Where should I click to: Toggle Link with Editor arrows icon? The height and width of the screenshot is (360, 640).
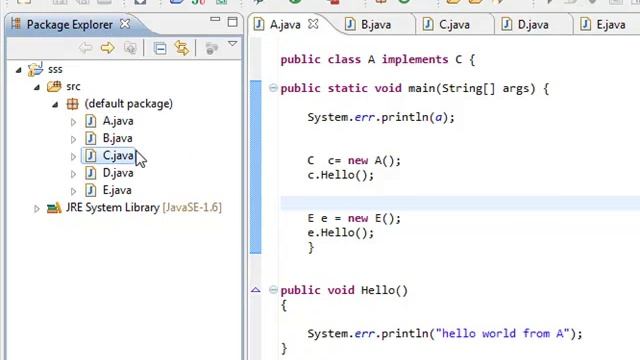click(x=182, y=49)
